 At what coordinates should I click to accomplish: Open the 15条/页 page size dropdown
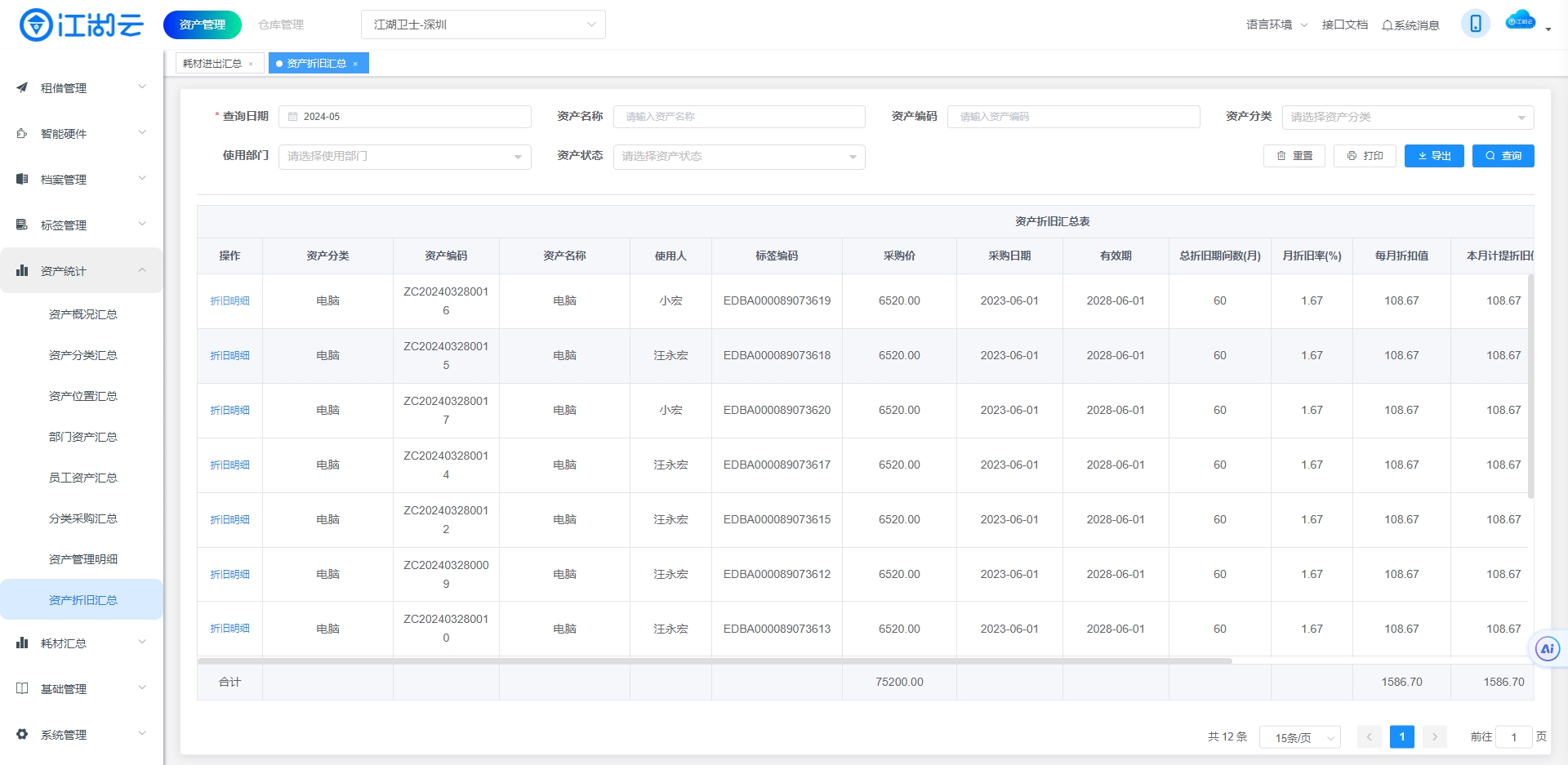click(x=1300, y=737)
